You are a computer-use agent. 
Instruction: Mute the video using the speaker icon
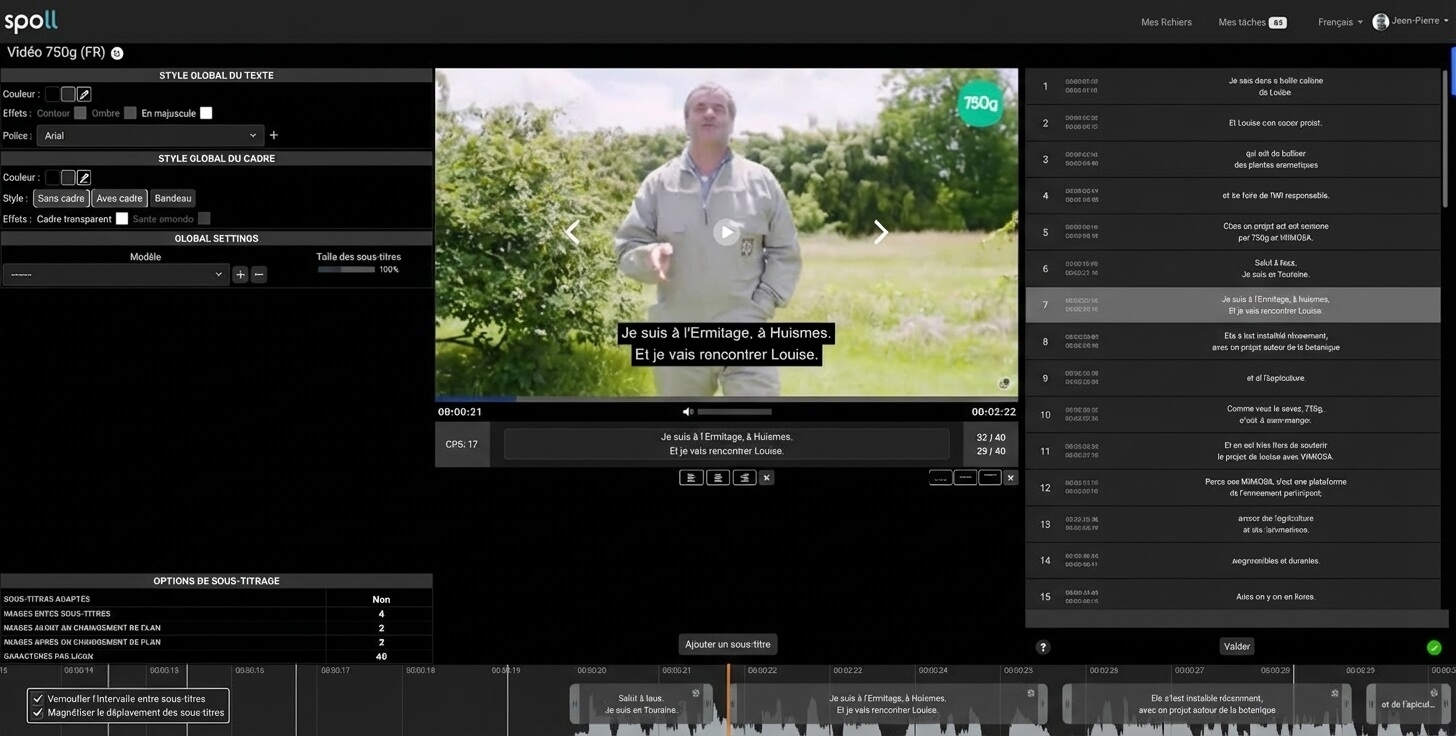[x=687, y=412]
